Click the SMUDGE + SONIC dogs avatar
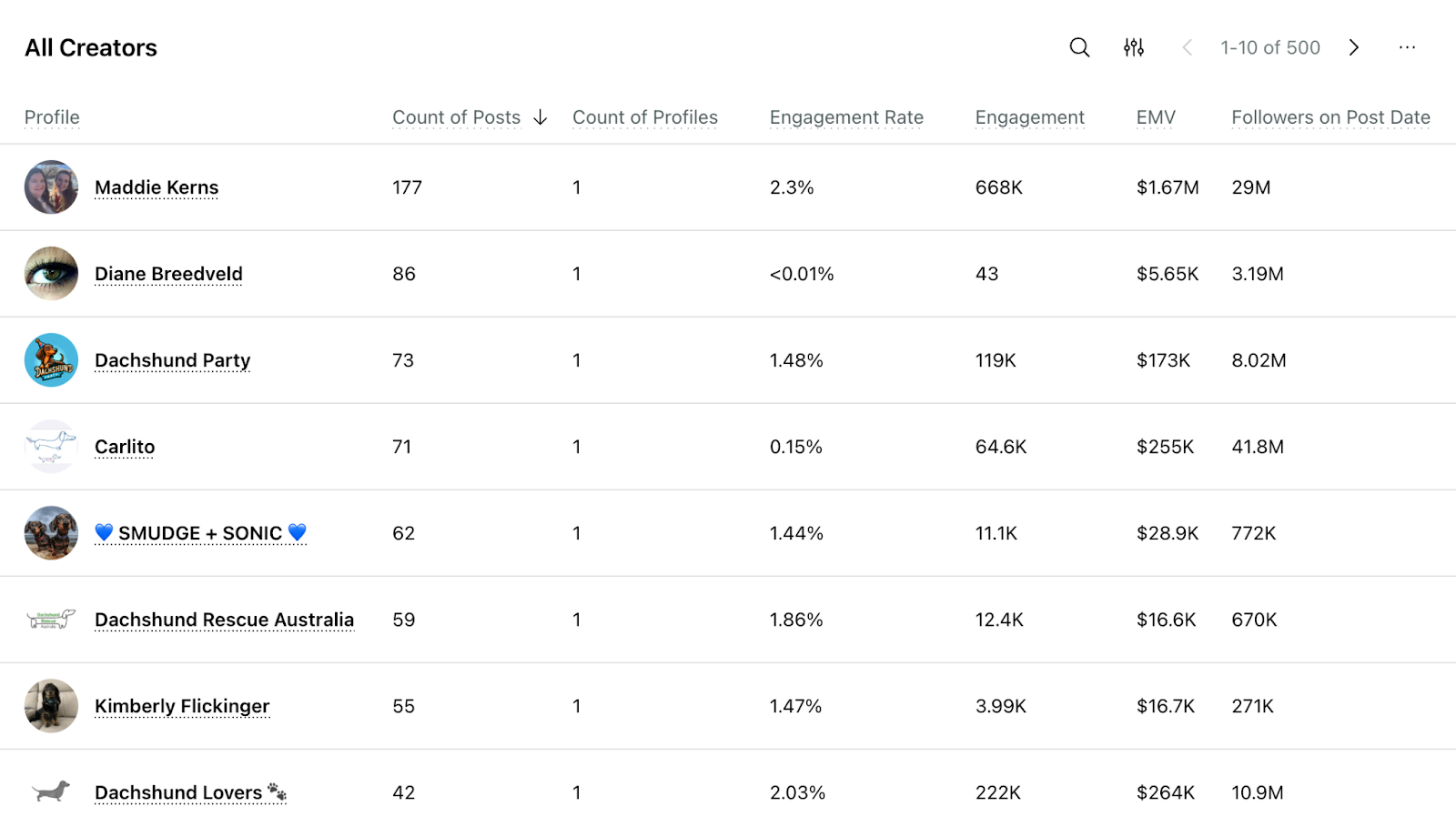This screenshot has height=827, width=1456. 51,533
